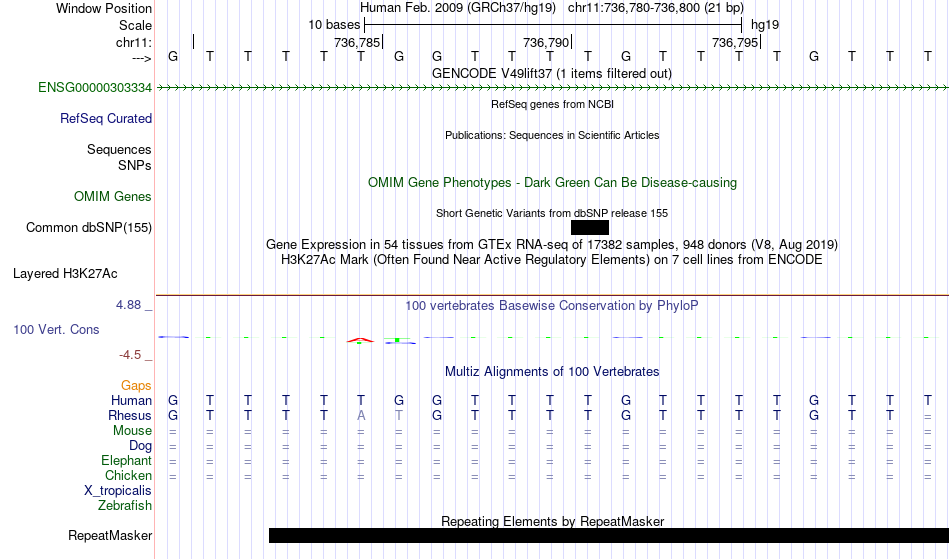Click the 10 bases scale bar
This screenshot has width=950, height=559.
[x=553, y=25]
